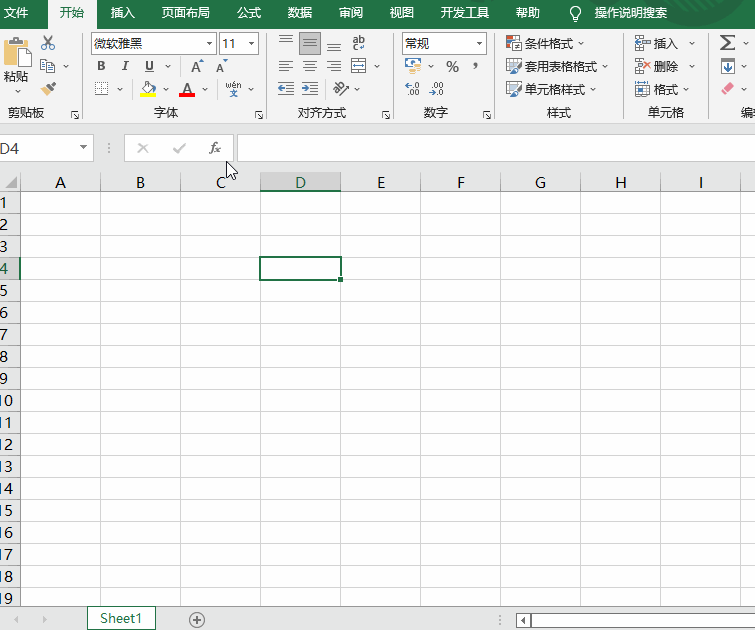
Task: Center text horizontally
Action: click(x=310, y=66)
